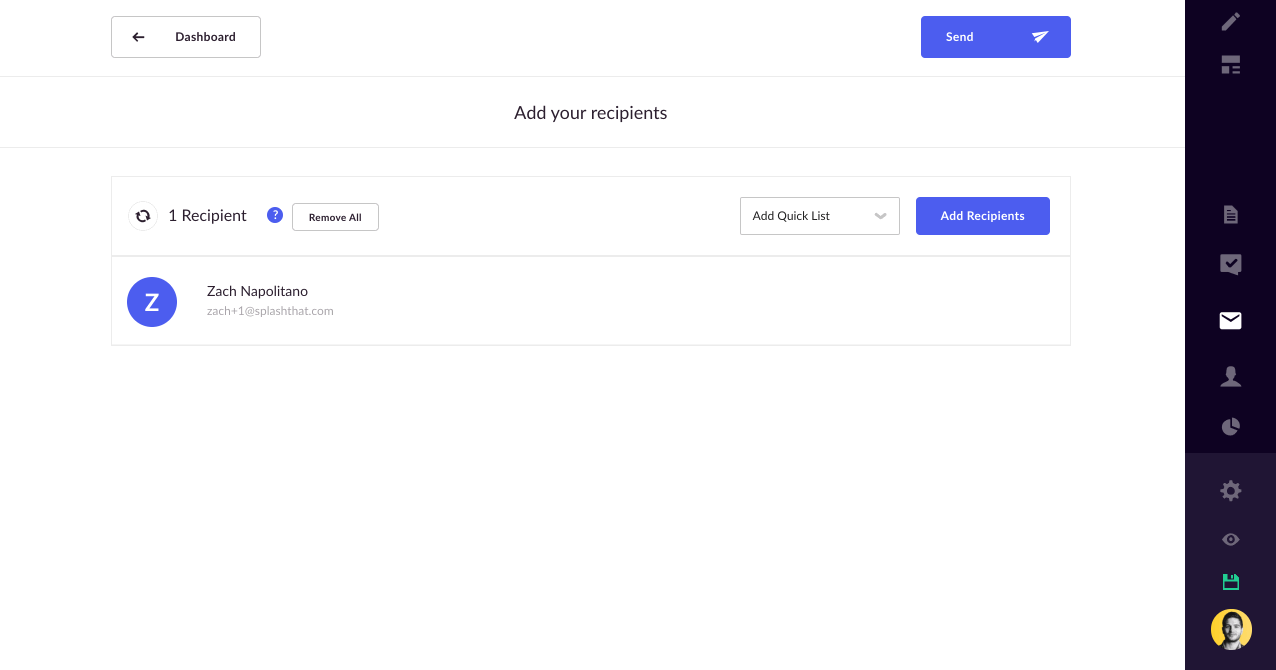The image size is (1276, 670).
Task: Click the Add Recipients button
Action: click(983, 216)
